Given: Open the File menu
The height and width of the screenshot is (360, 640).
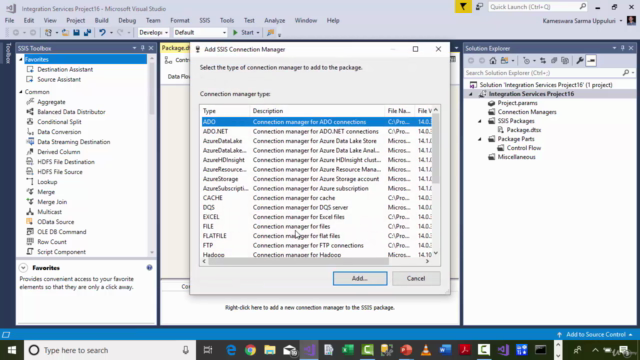Looking at the screenshot, I should pyautogui.click(x=9, y=20).
